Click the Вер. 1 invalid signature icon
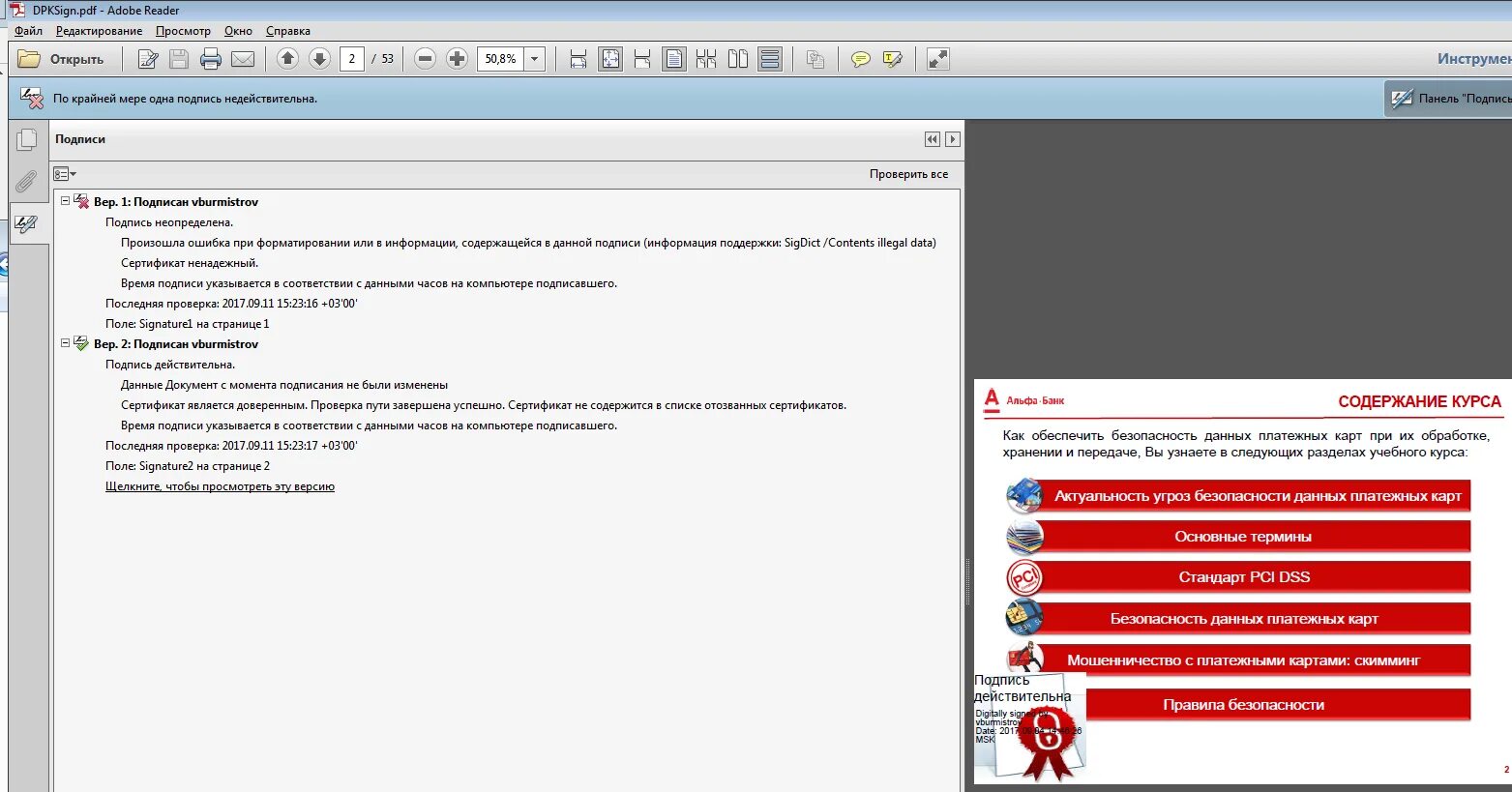This screenshot has width=1512, height=792. (81, 201)
